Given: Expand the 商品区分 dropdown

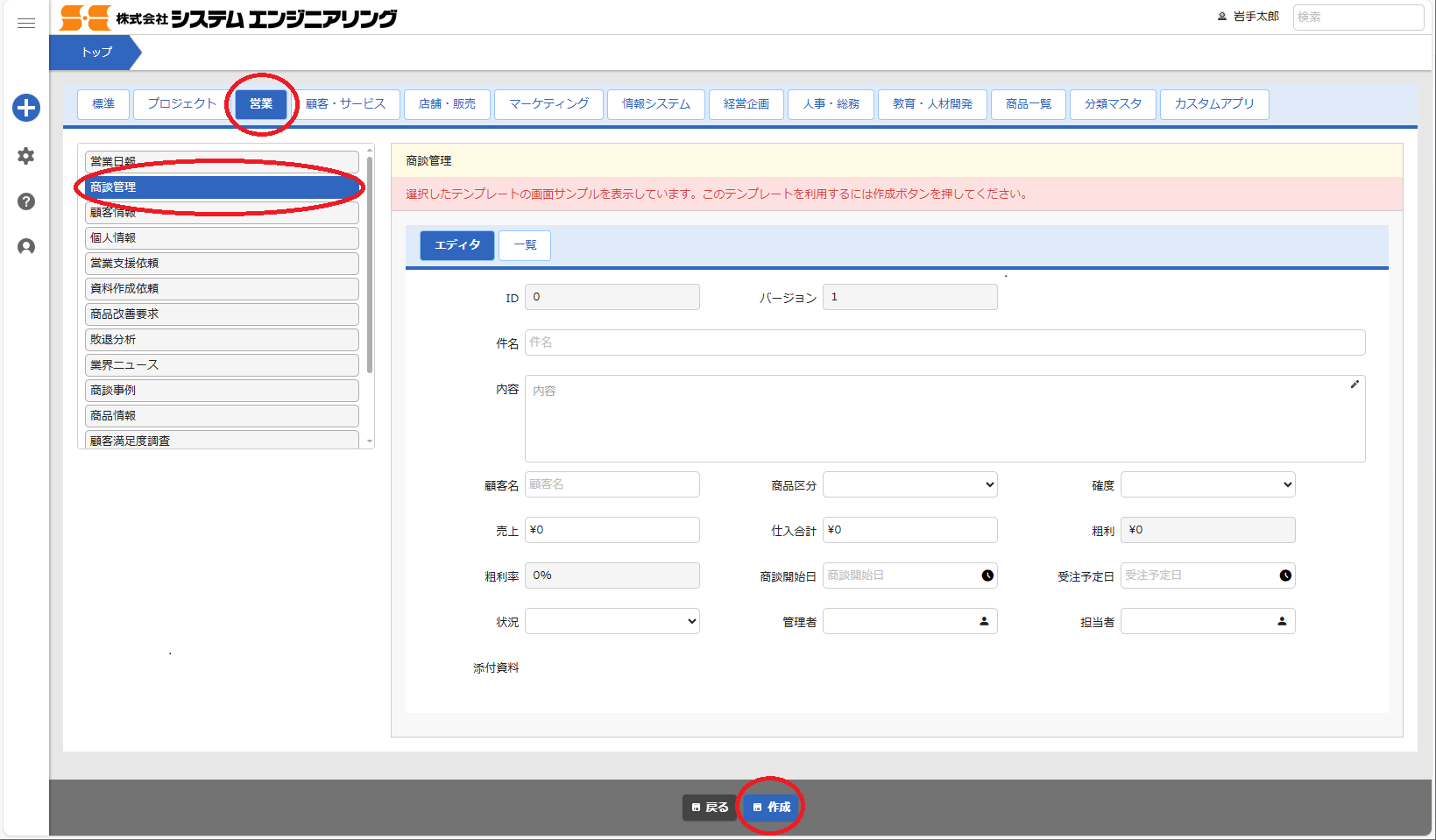Looking at the screenshot, I should pos(909,484).
